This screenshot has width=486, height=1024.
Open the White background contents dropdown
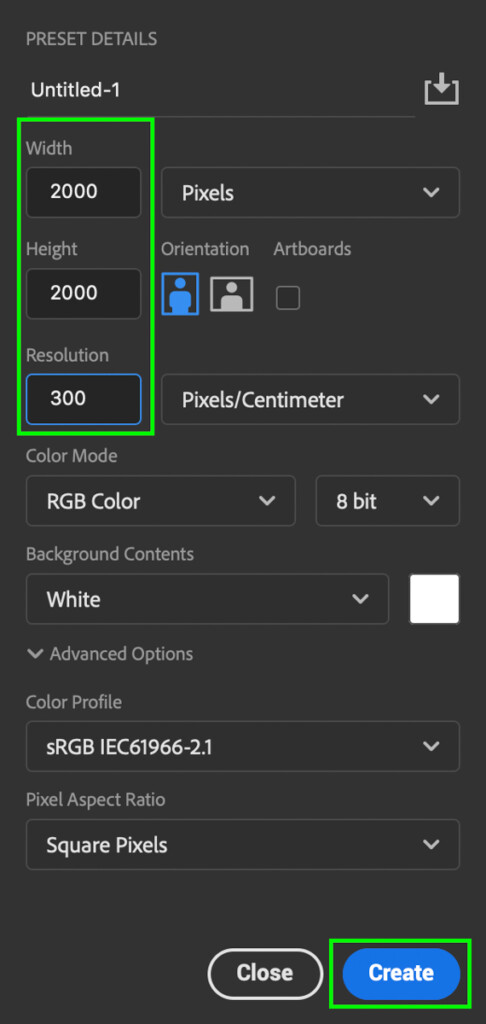pyautogui.click(x=208, y=599)
